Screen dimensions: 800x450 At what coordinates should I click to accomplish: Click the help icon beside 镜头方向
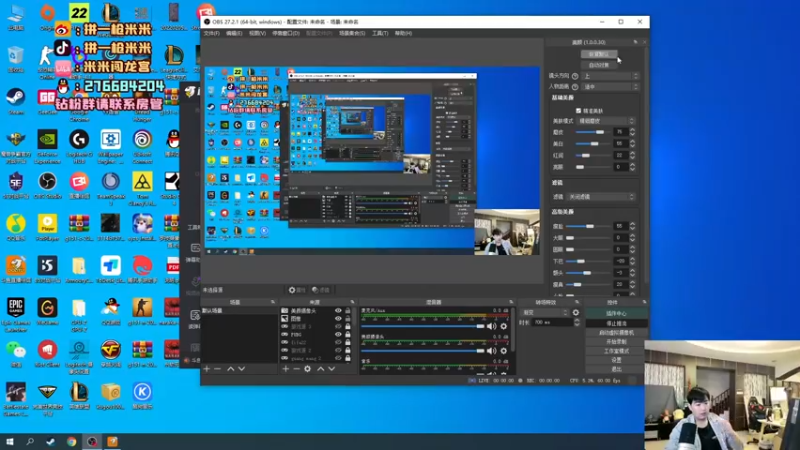575,76
